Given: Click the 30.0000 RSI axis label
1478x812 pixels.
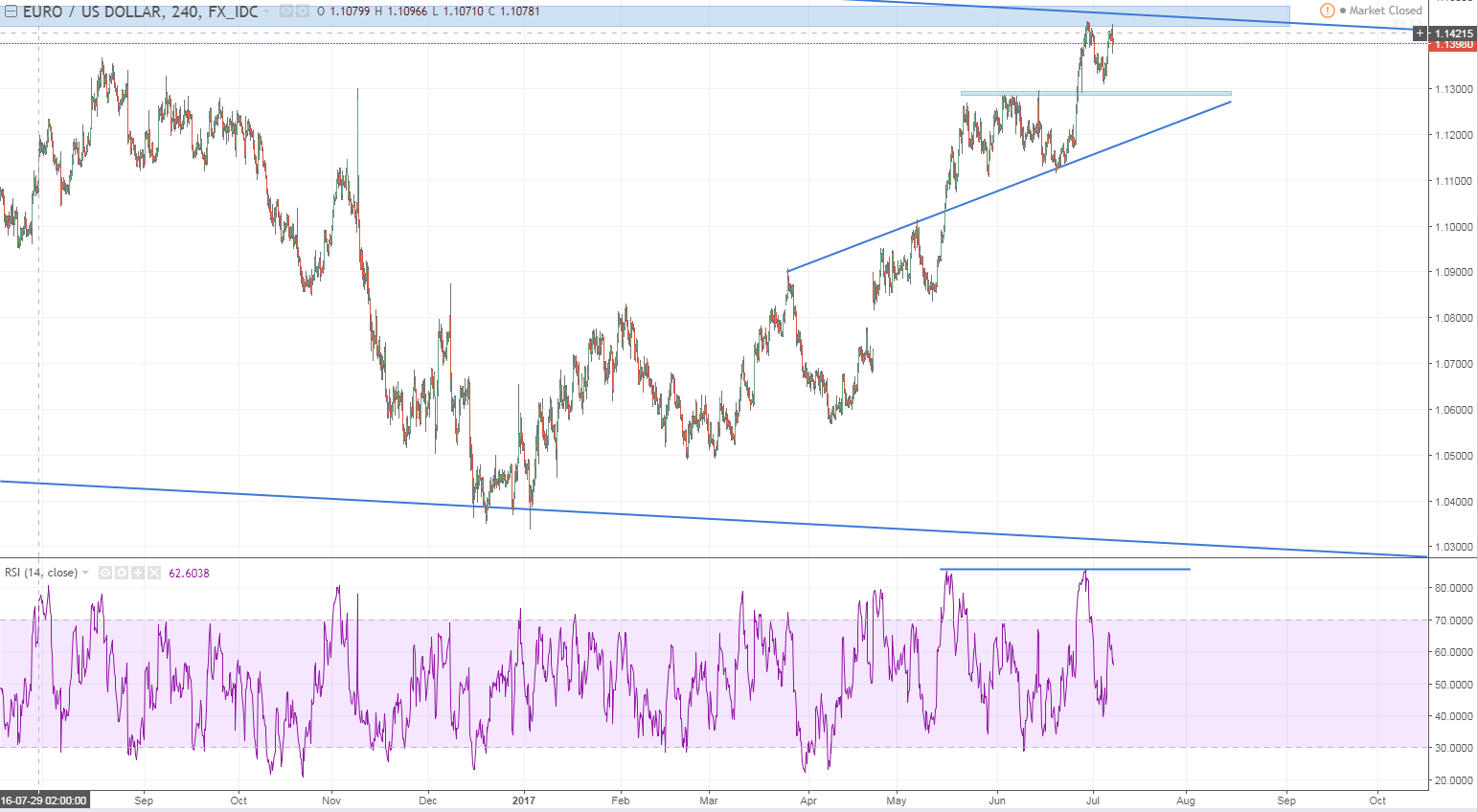Looking at the screenshot, I should click(x=1453, y=748).
